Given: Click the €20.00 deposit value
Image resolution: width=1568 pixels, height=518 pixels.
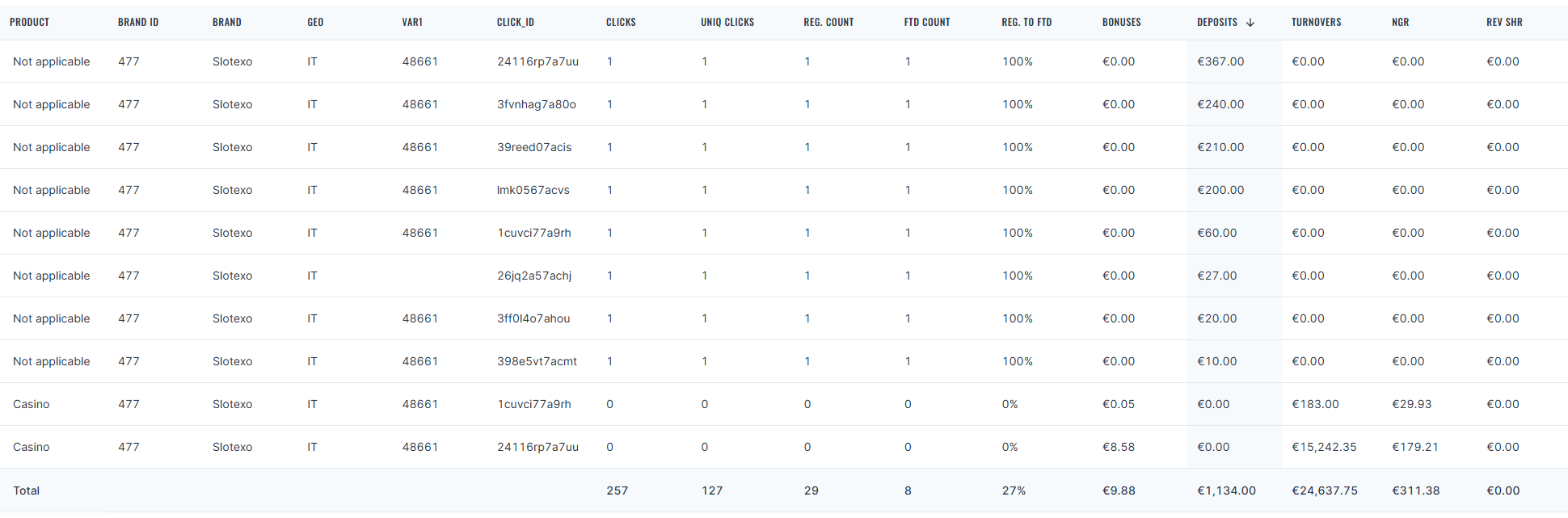Looking at the screenshot, I should (1217, 318).
